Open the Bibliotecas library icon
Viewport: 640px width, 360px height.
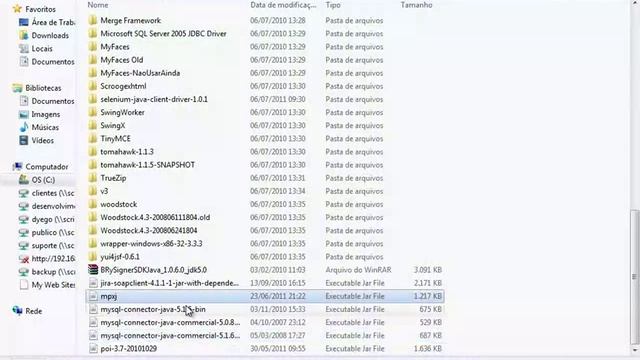(x=17, y=88)
